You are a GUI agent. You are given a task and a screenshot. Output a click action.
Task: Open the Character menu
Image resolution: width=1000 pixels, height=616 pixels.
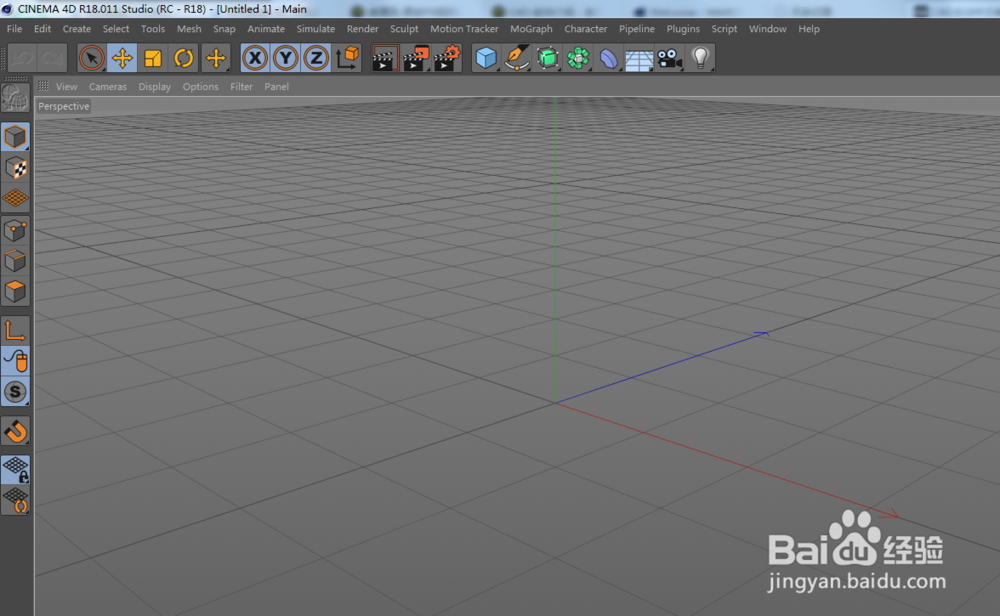585,29
